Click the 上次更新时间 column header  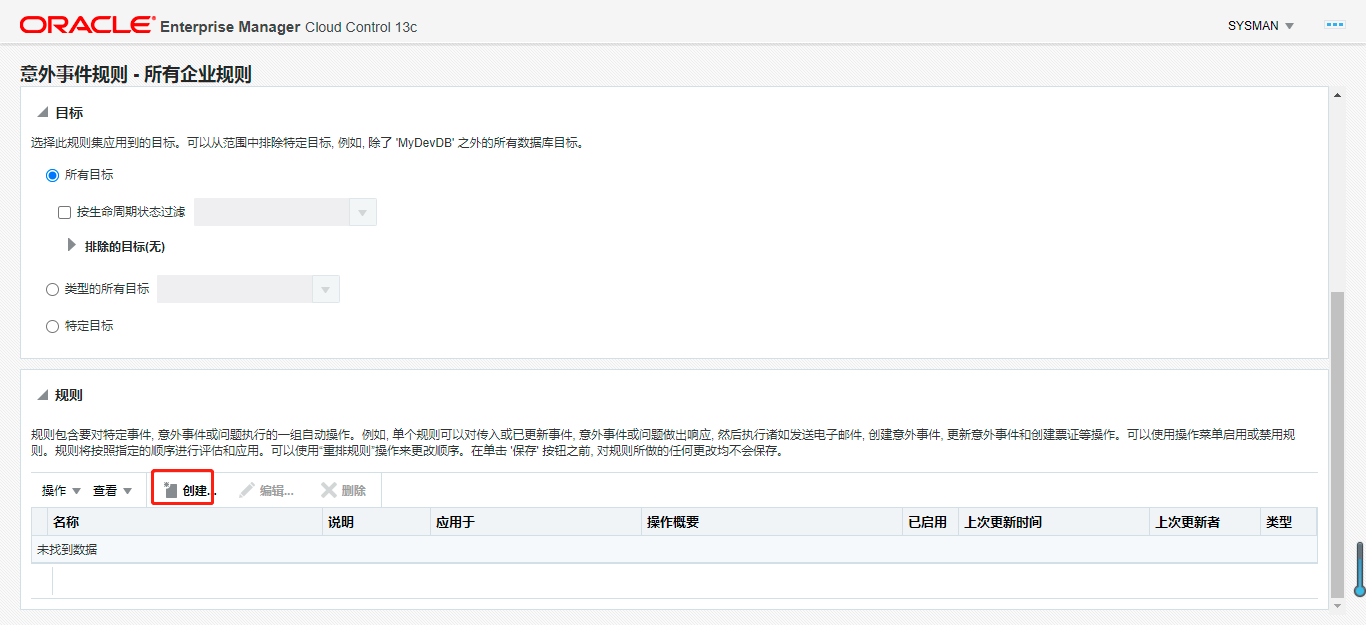[1053, 522]
